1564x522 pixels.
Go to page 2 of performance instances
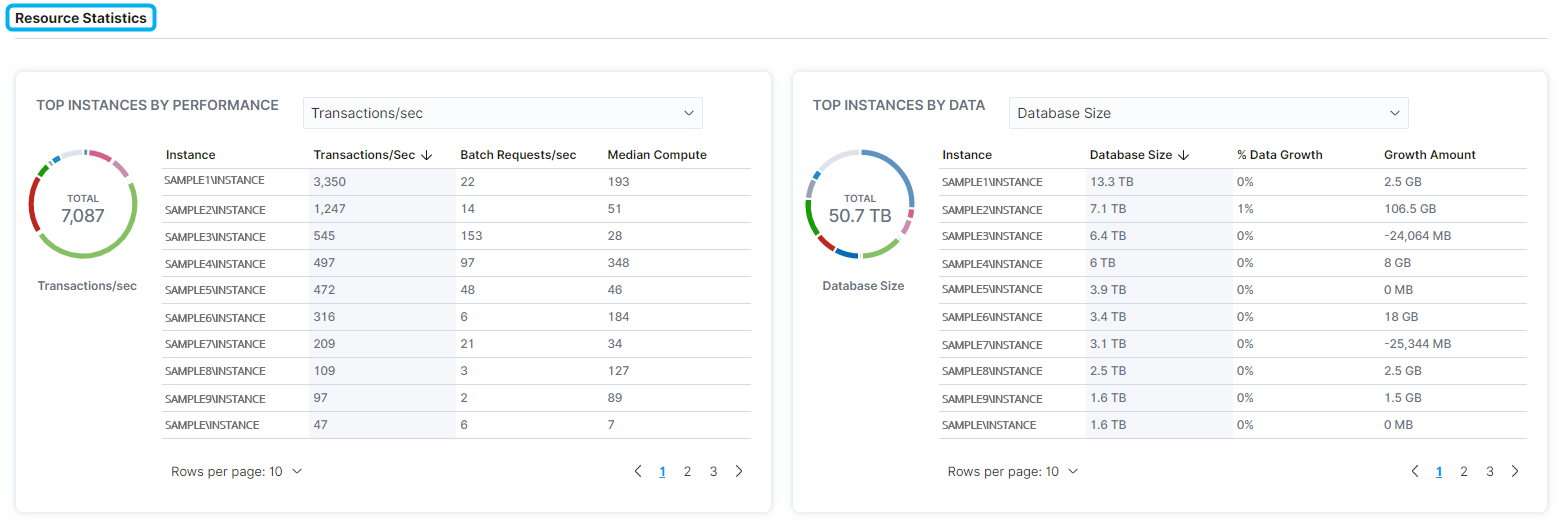[x=687, y=472]
